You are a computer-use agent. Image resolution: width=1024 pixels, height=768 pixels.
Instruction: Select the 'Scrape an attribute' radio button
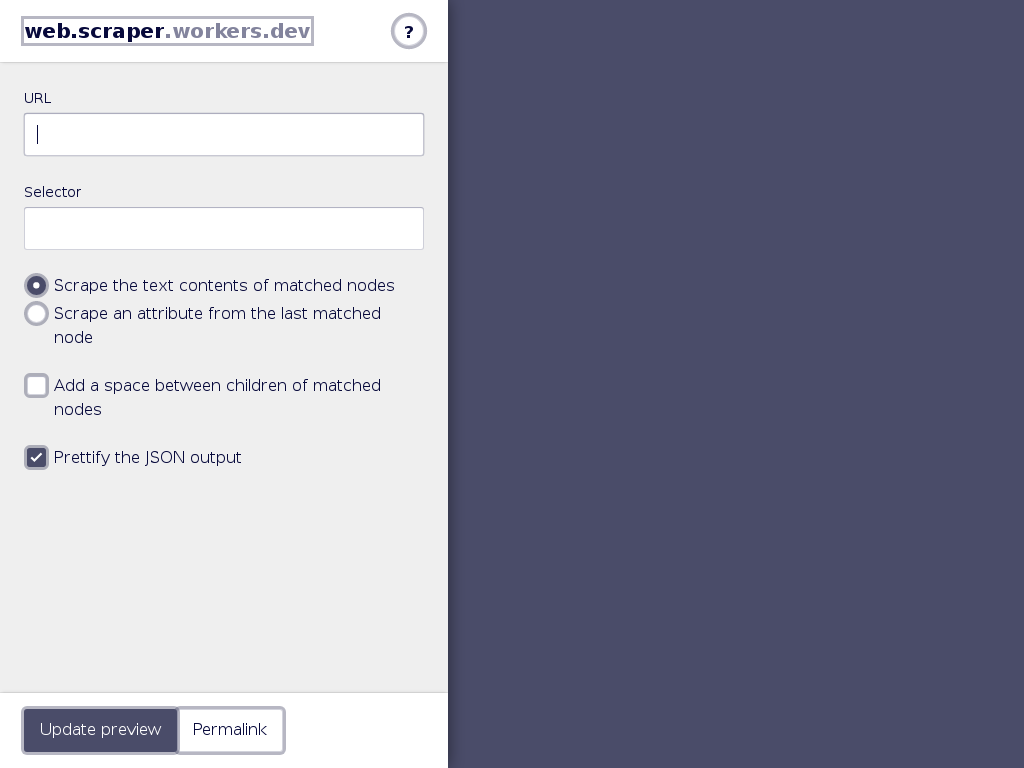tap(37, 313)
